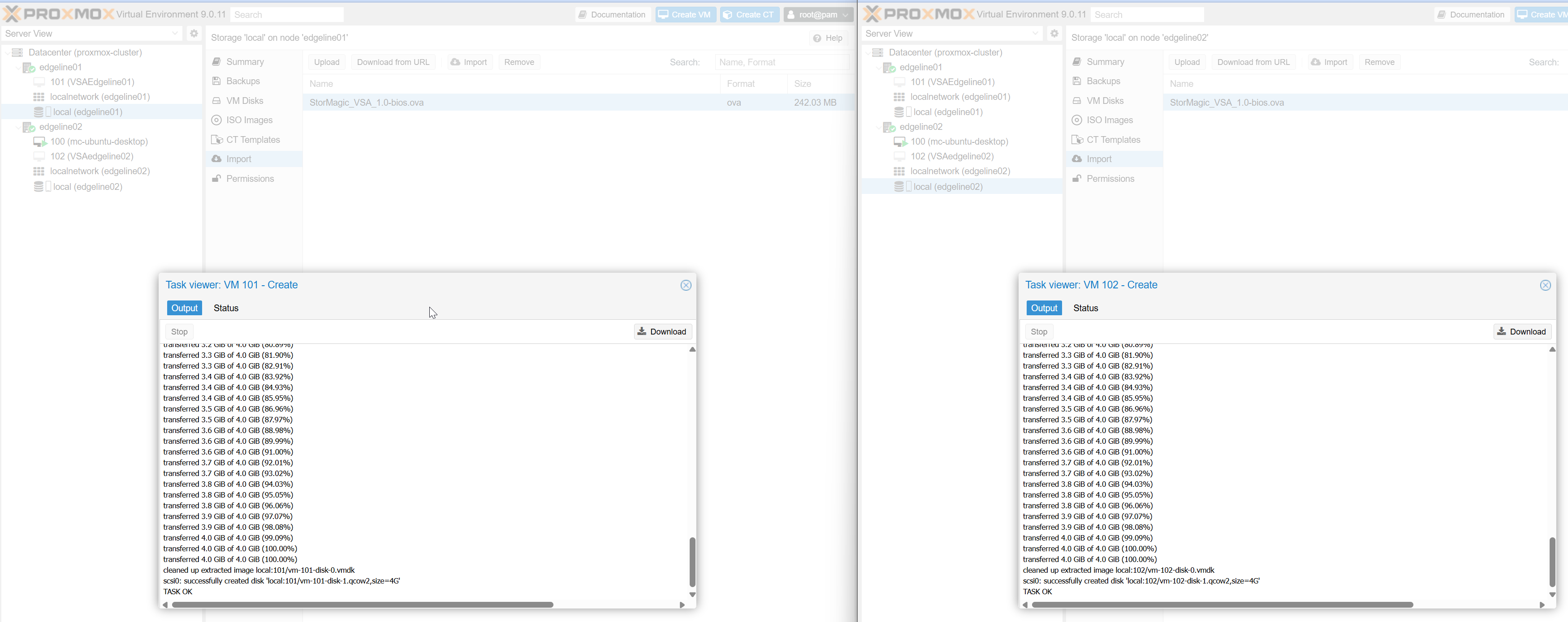The height and width of the screenshot is (622, 1568).
Task: Click the gear icon beside right Server View
Action: pos(1054,34)
